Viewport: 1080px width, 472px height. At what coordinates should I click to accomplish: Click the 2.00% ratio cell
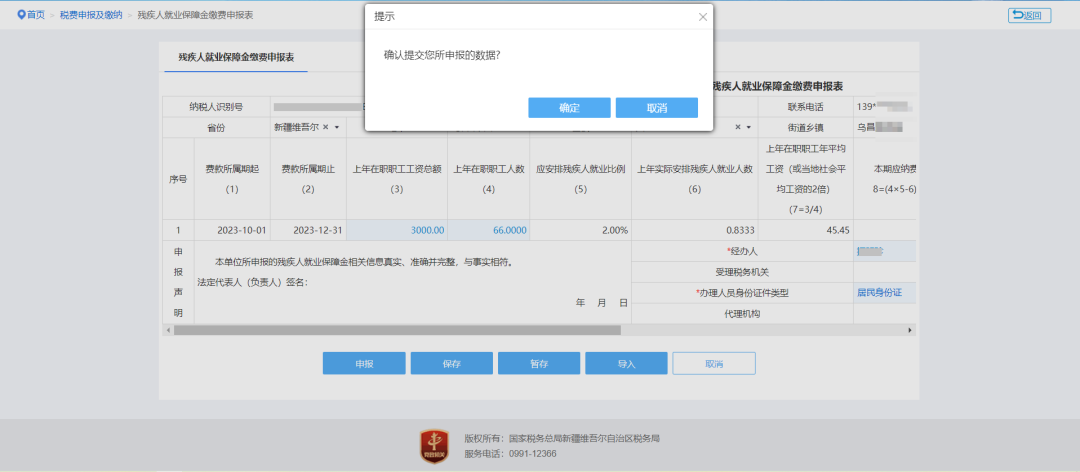581,230
